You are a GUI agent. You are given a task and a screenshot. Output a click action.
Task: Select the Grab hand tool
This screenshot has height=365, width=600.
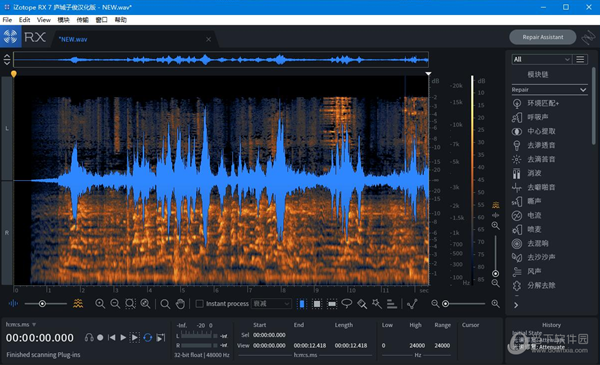[x=180, y=304]
